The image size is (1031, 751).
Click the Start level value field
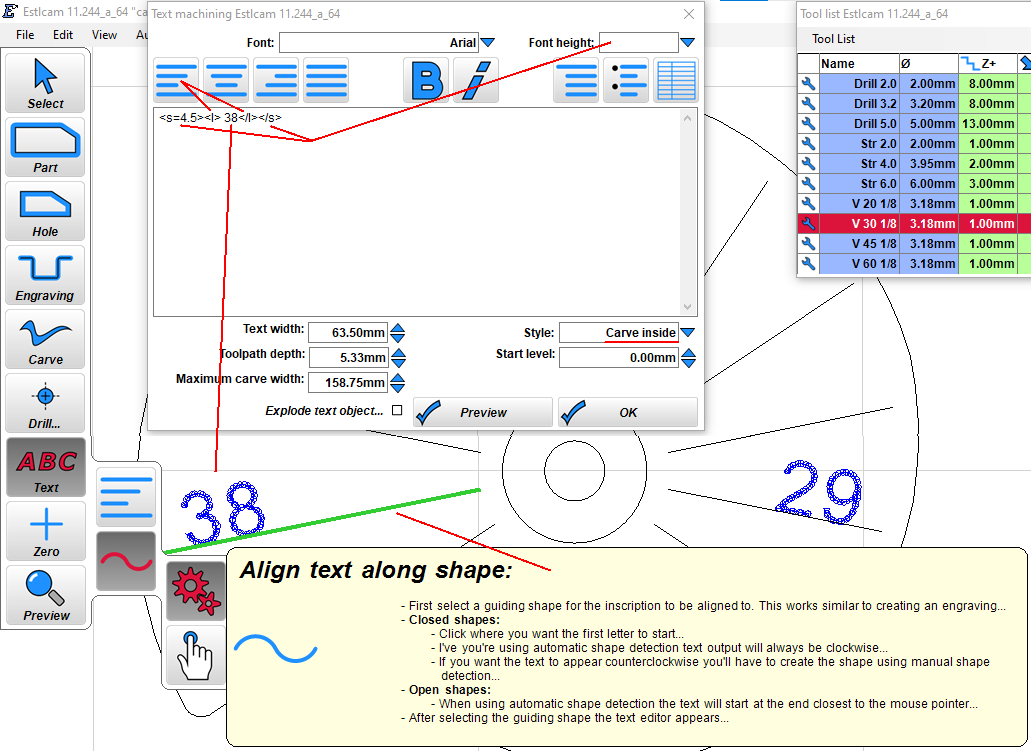[619, 358]
